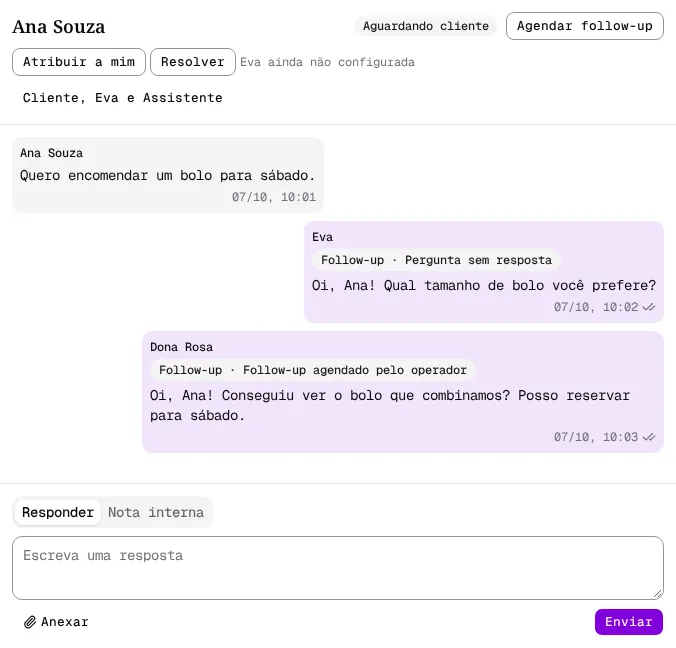This screenshot has height=648, width=676.
Task: Click the Eva sender name in bubble
Action: tap(322, 237)
